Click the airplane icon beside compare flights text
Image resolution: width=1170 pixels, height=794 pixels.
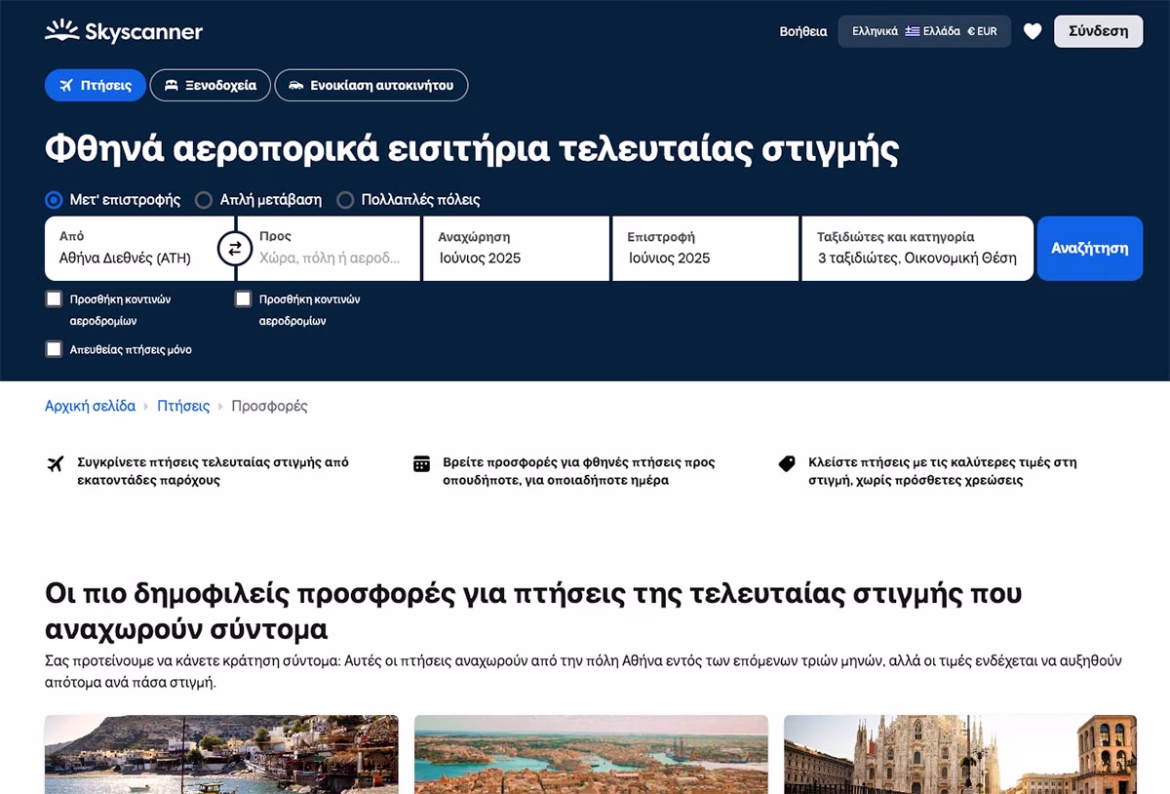(56, 464)
